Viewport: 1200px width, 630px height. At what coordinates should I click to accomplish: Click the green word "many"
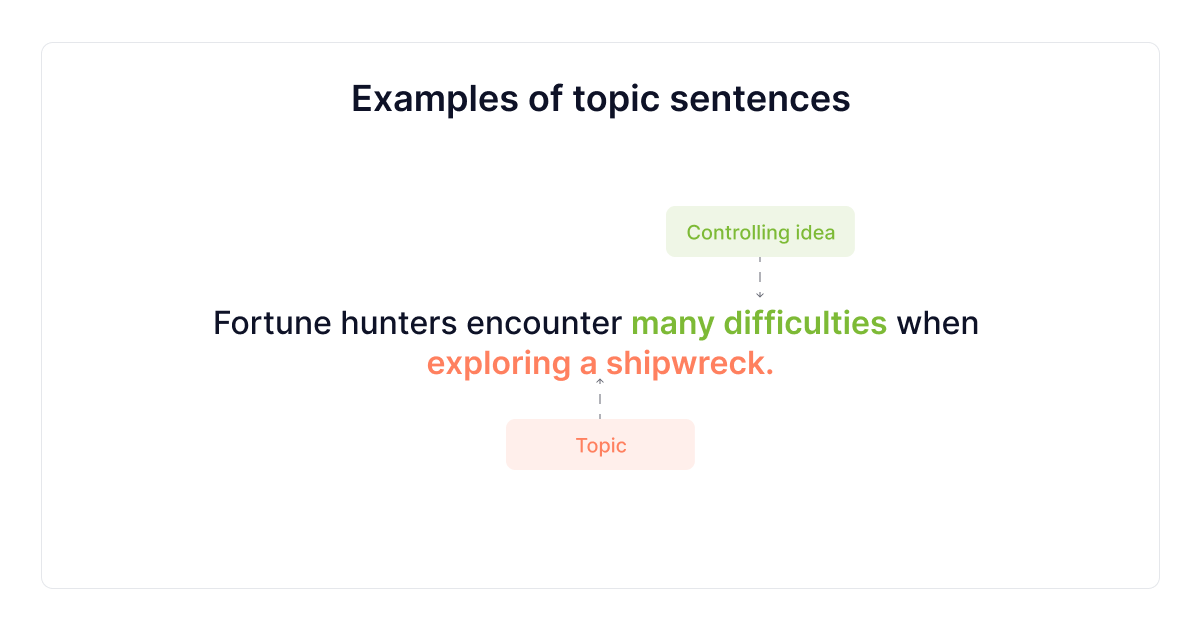pos(671,324)
